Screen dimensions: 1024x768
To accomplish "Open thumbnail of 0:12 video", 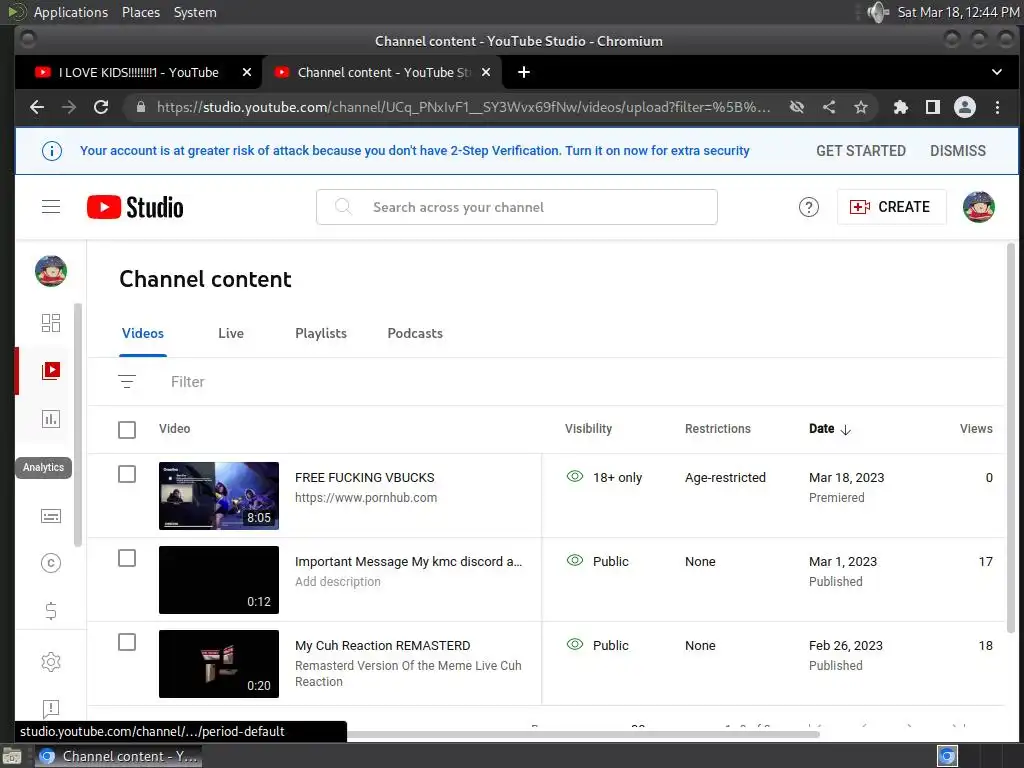I will (219, 580).
